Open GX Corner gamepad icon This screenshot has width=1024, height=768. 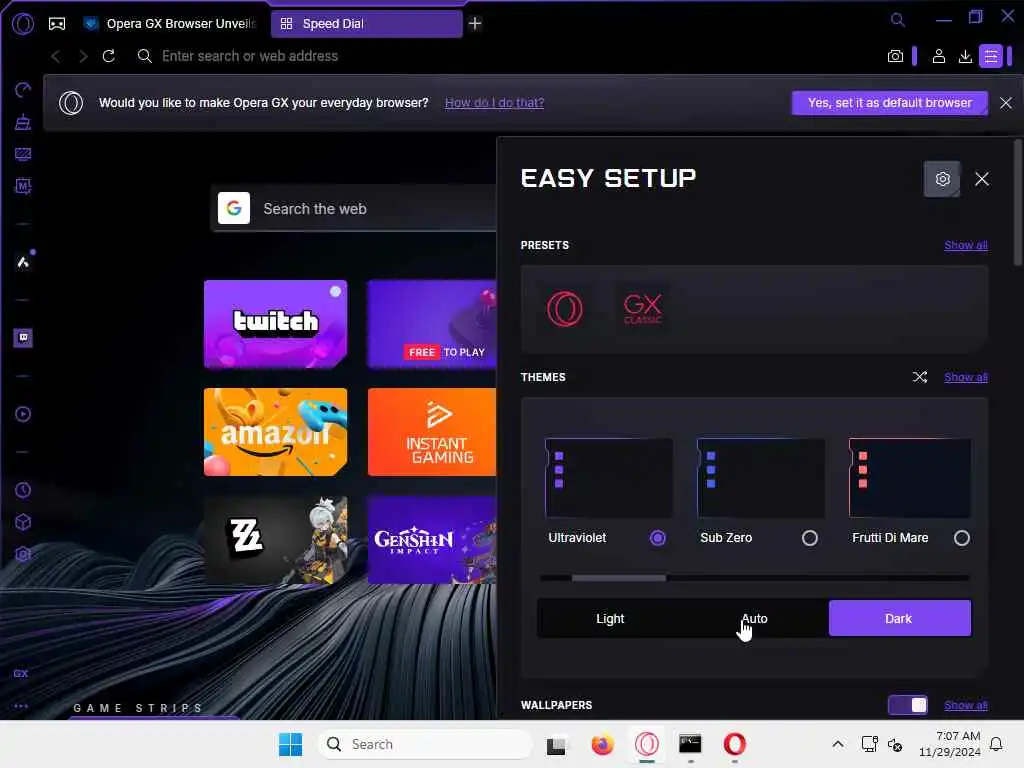[x=57, y=24]
